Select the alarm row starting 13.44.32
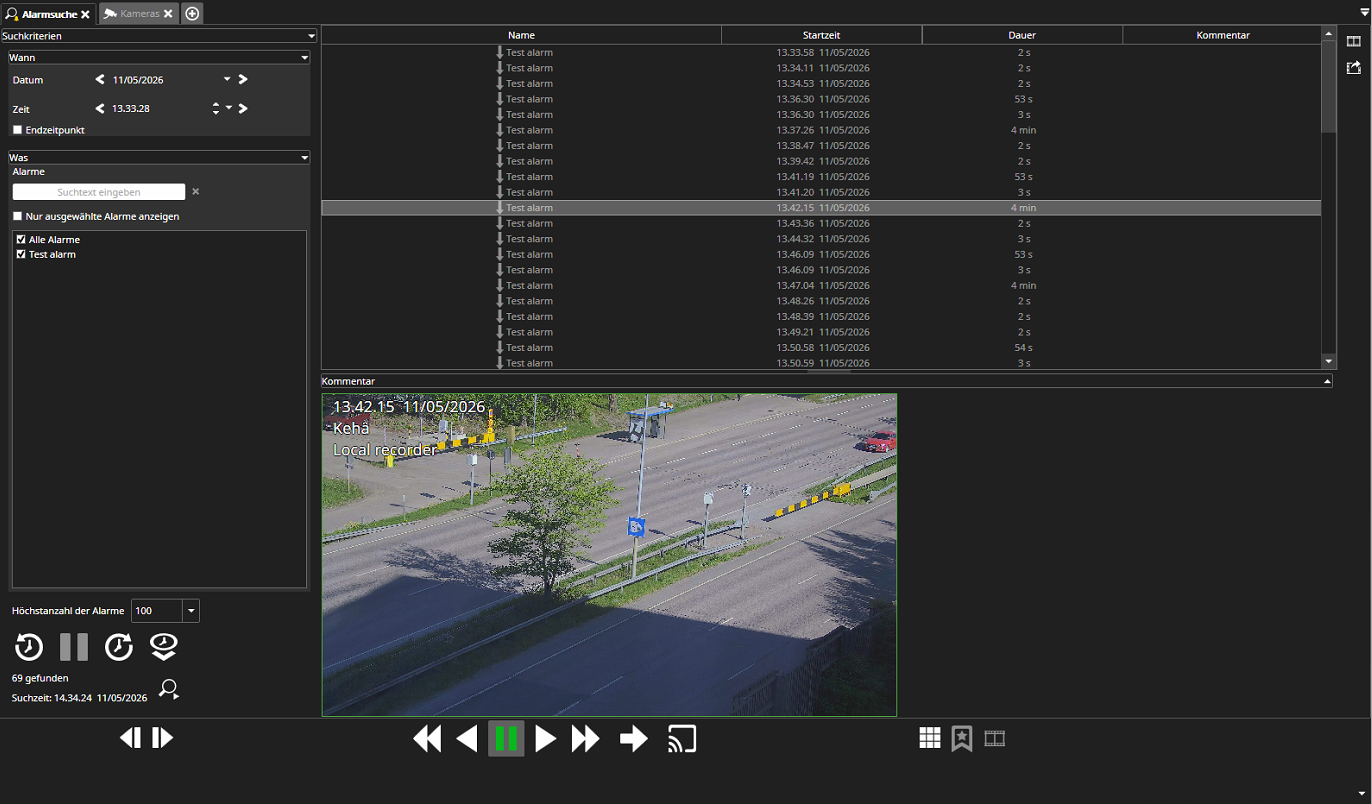Screen dimensions: 1372x804 tap(821, 239)
